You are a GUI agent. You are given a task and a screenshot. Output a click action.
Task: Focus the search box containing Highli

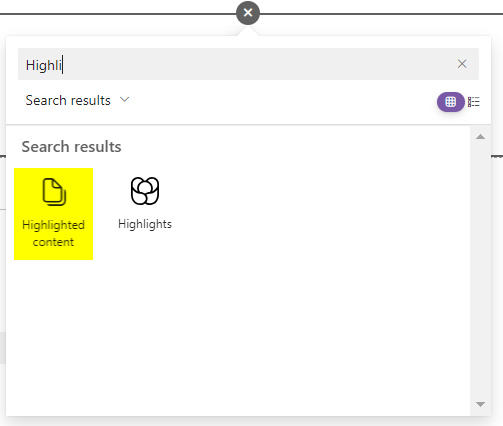coord(248,64)
